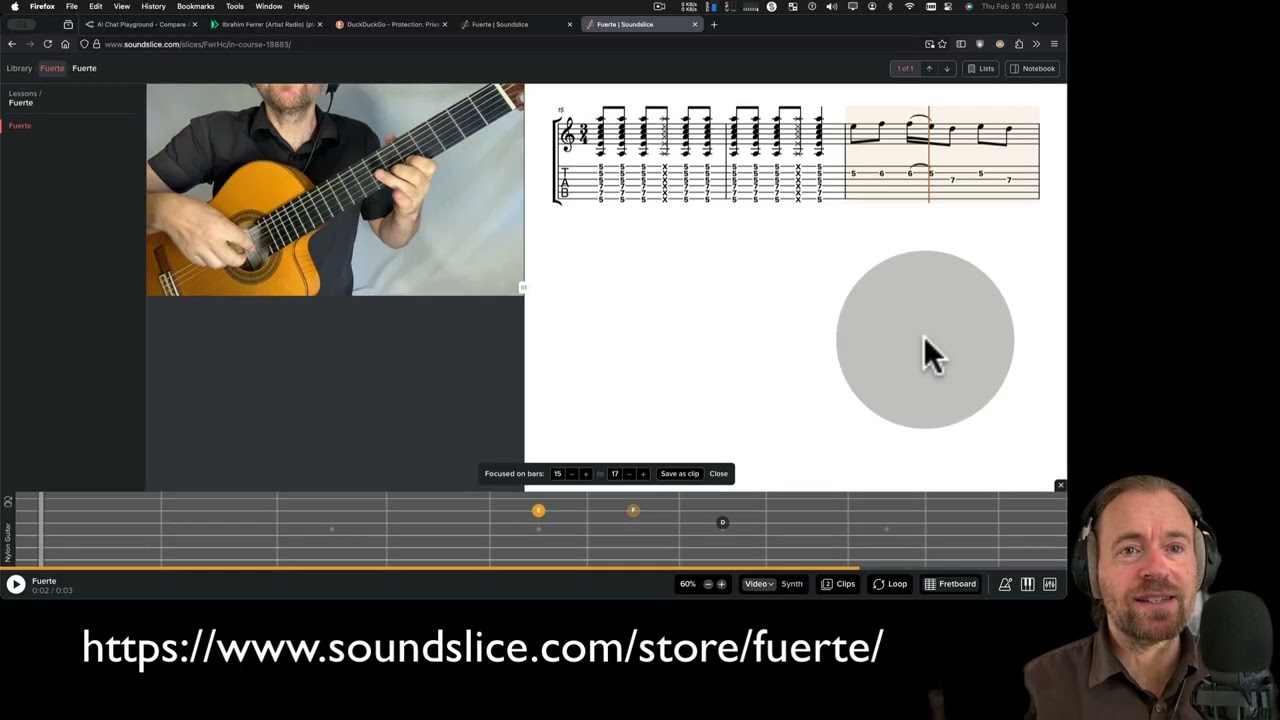The image size is (1280, 720).
Task: Go back in browser history
Action: [12, 44]
